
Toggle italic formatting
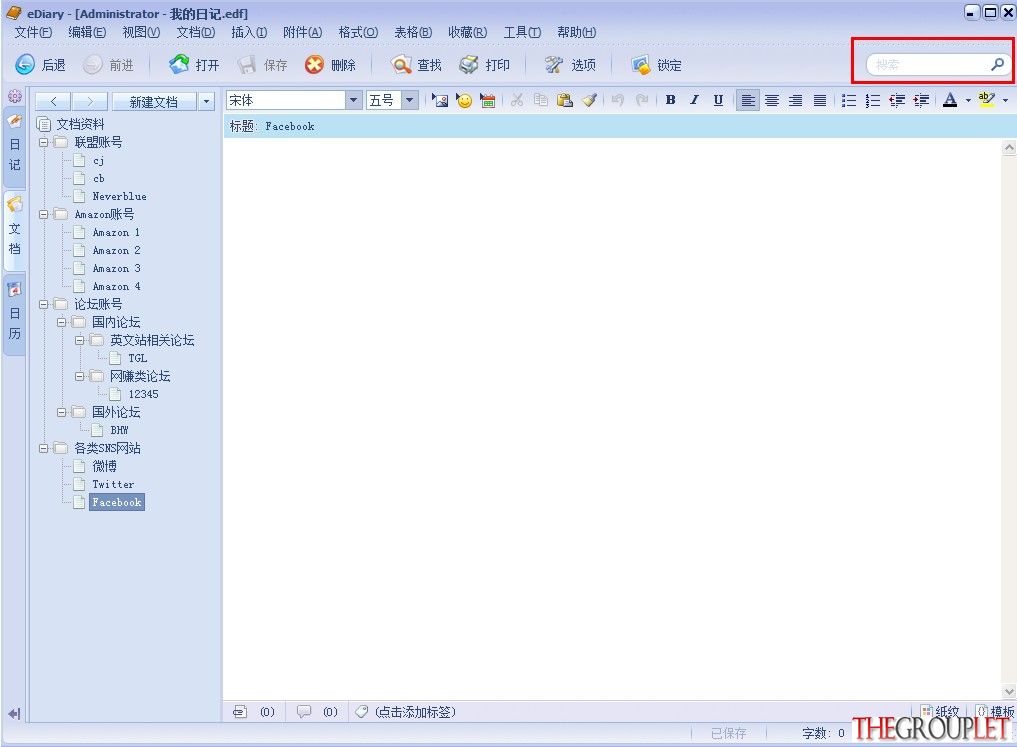pos(694,100)
